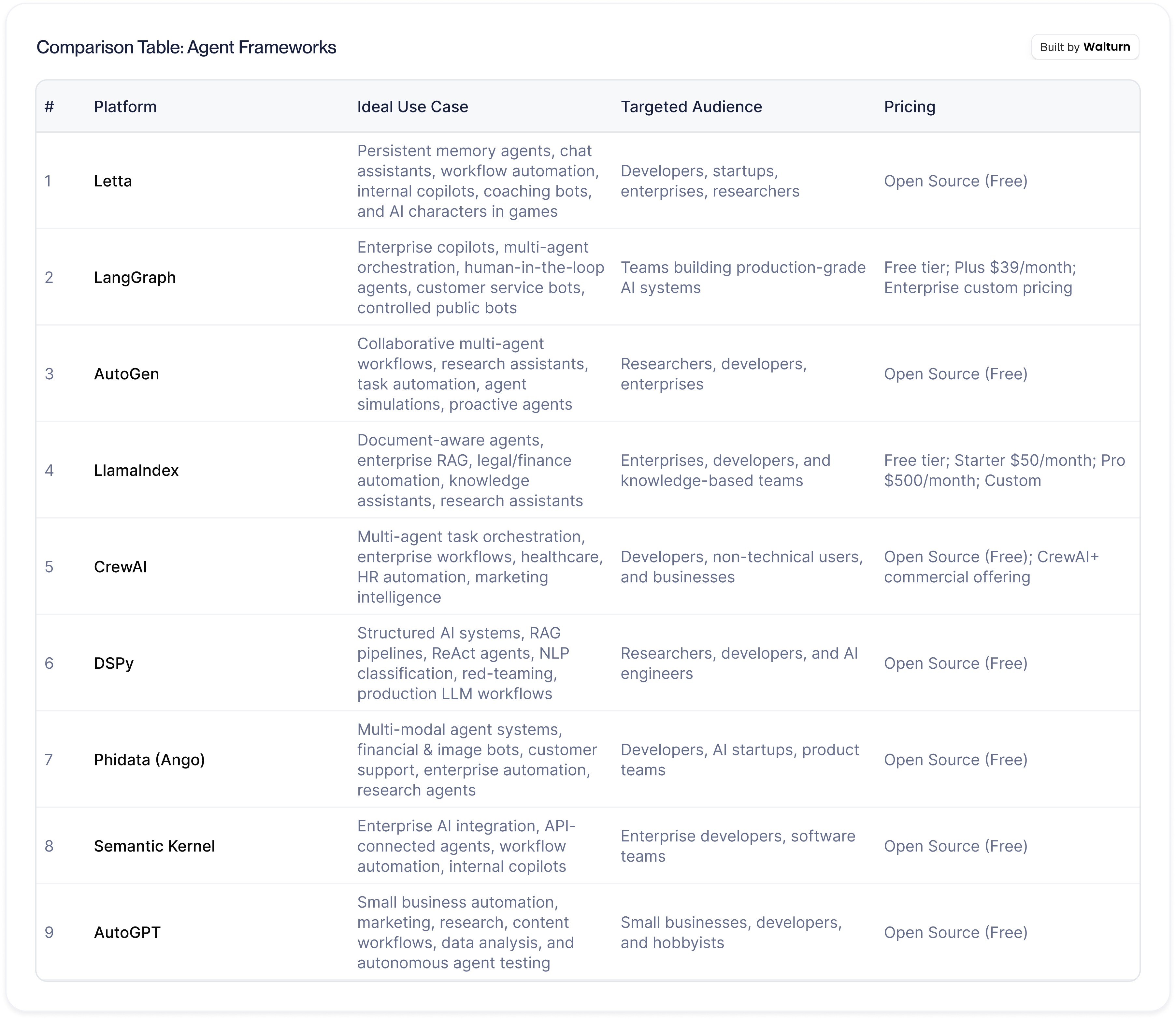Image resolution: width=1176 pixels, height=1020 pixels.
Task: Click the # column header
Action: pos(50,107)
